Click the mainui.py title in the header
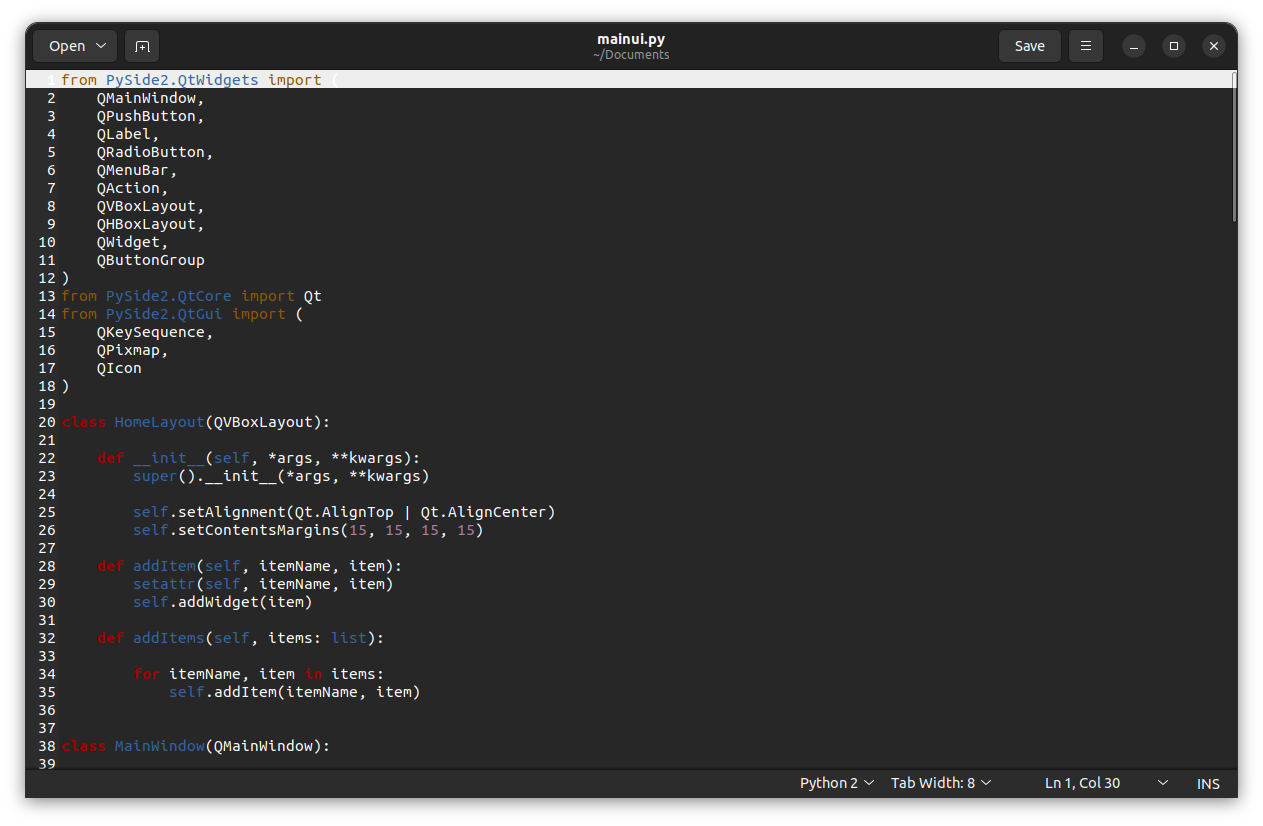The width and height of the screenshot is (1263, 826). coord(631,38)
